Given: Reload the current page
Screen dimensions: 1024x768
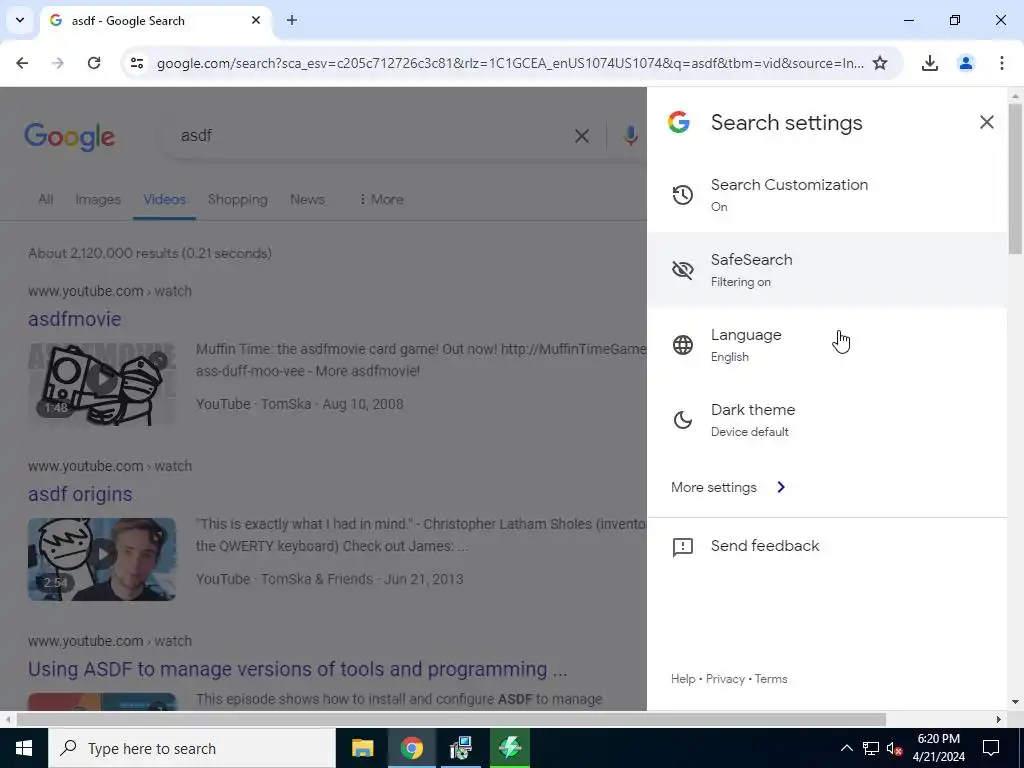Looking at the screenshot, I should click(94, 63).
